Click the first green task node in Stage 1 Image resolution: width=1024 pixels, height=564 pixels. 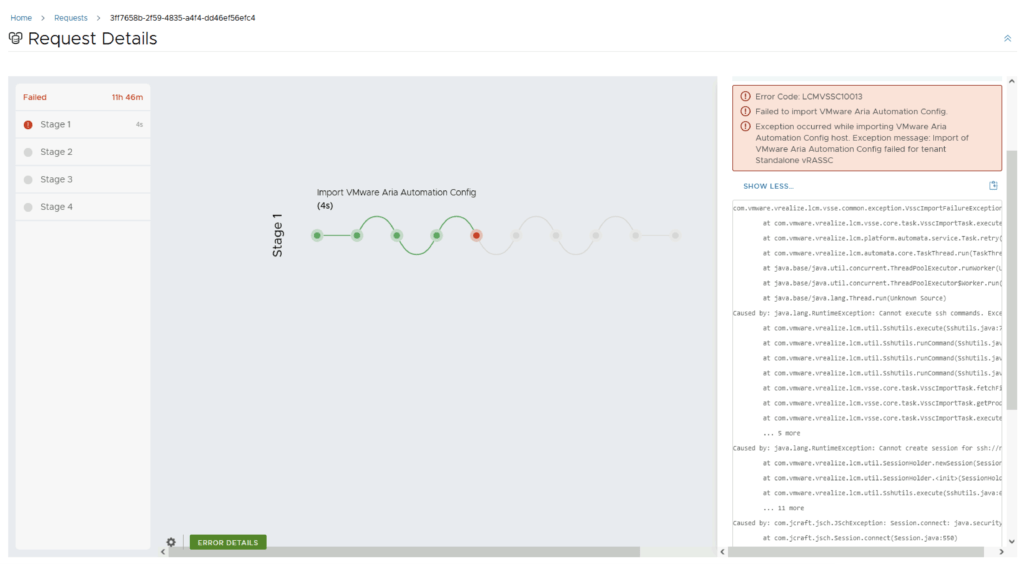317,236
